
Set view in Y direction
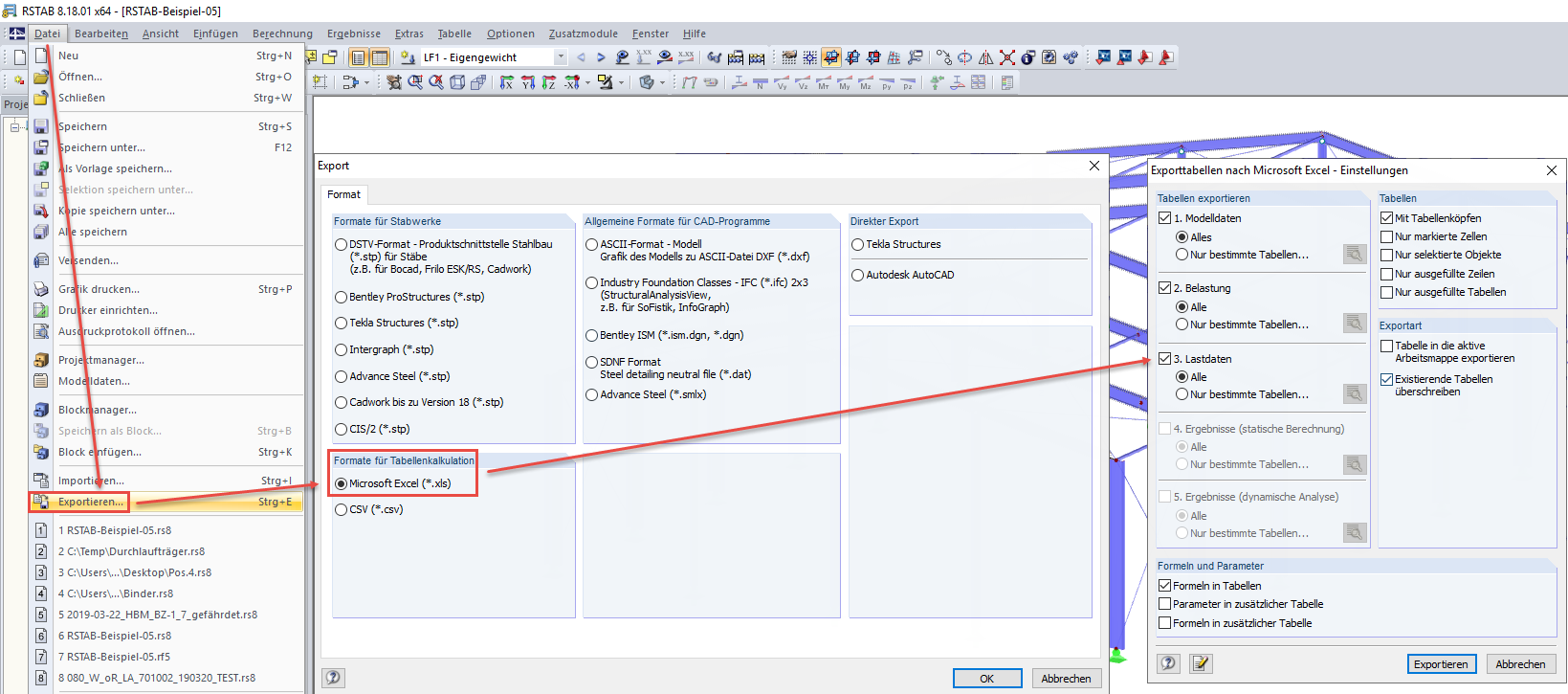click(527, 82)
